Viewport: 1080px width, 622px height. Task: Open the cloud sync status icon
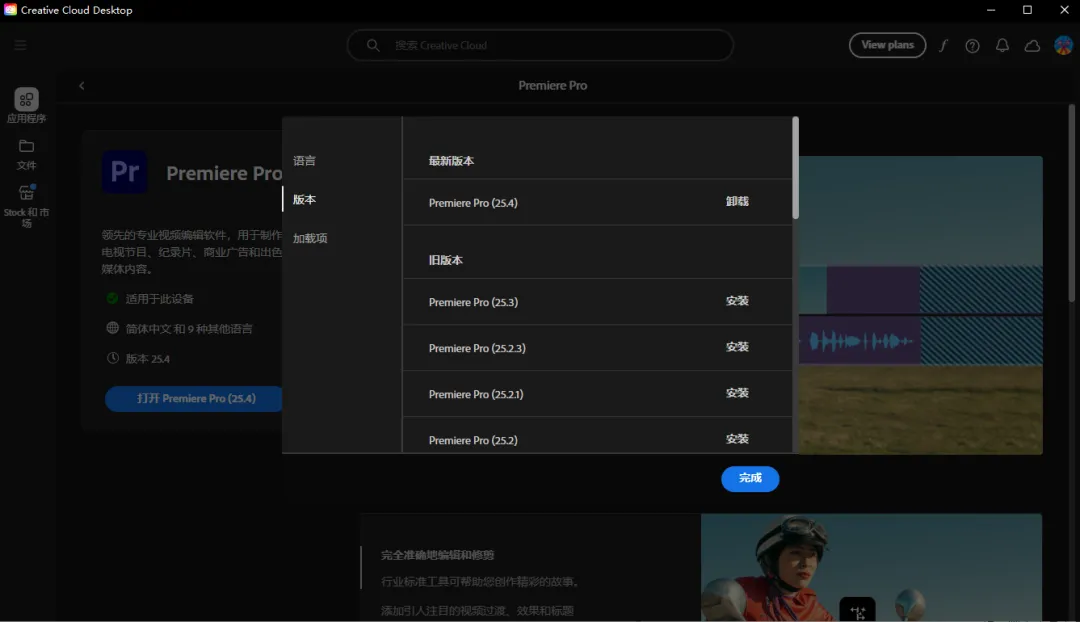(1032, 45)
